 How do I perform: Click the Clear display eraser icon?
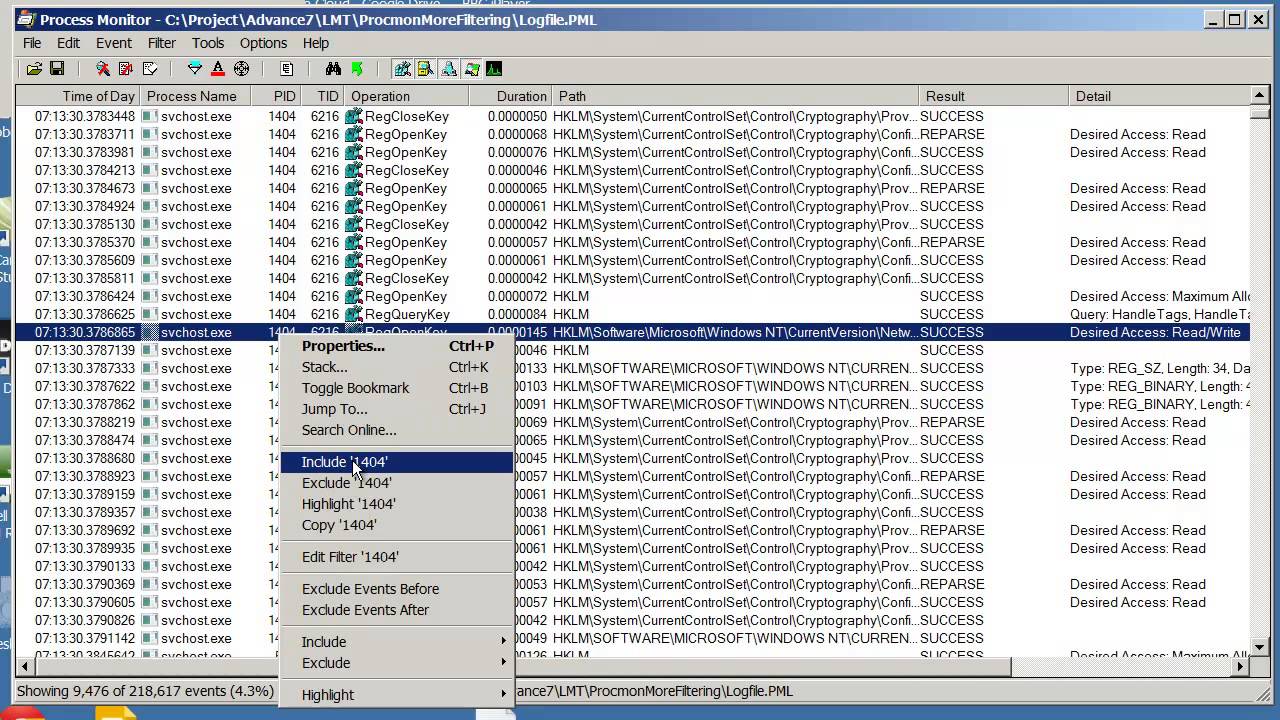click(x=150, y=69)
